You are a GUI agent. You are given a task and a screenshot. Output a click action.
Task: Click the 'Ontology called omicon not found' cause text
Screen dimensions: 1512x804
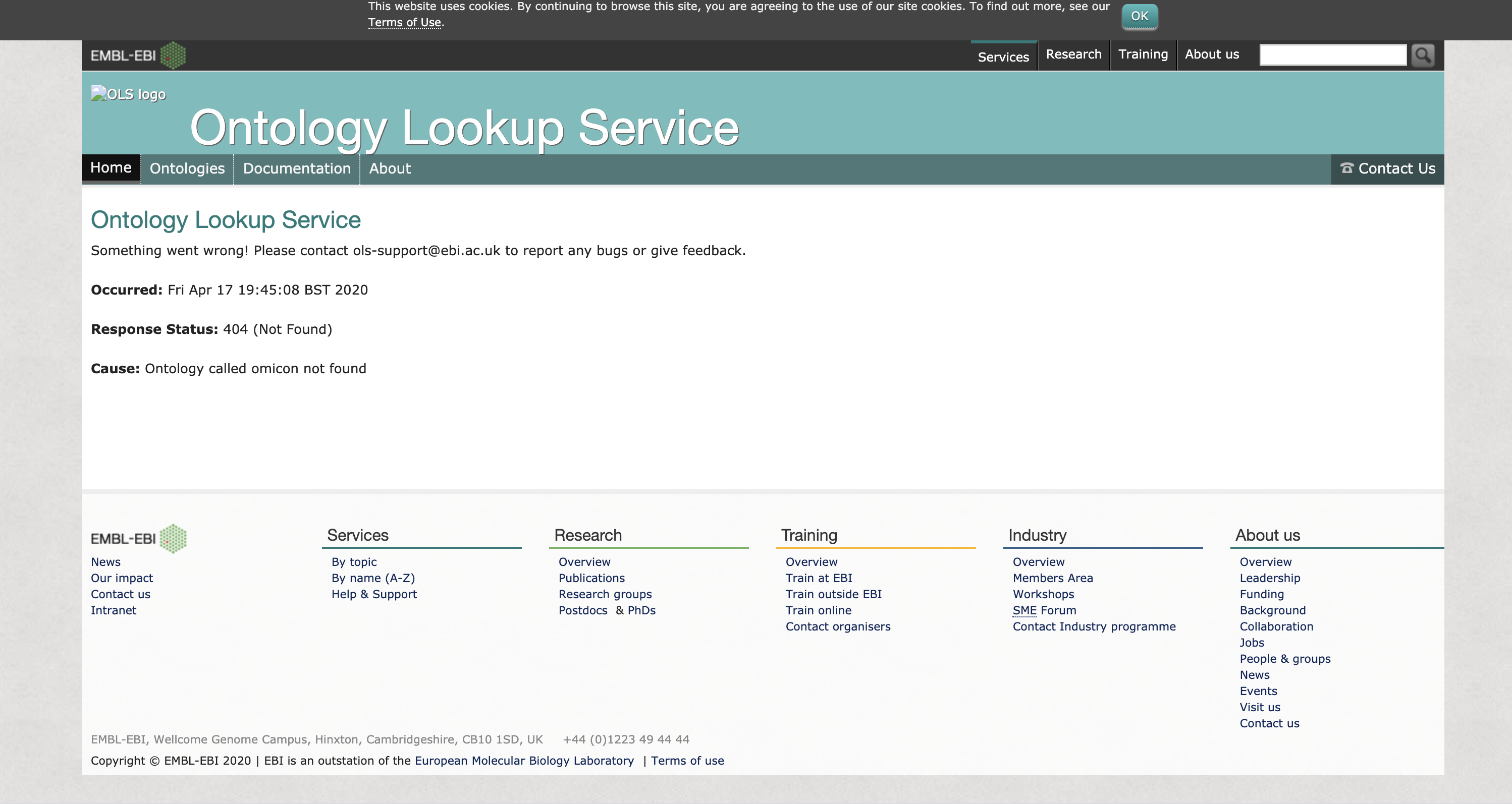255,369
